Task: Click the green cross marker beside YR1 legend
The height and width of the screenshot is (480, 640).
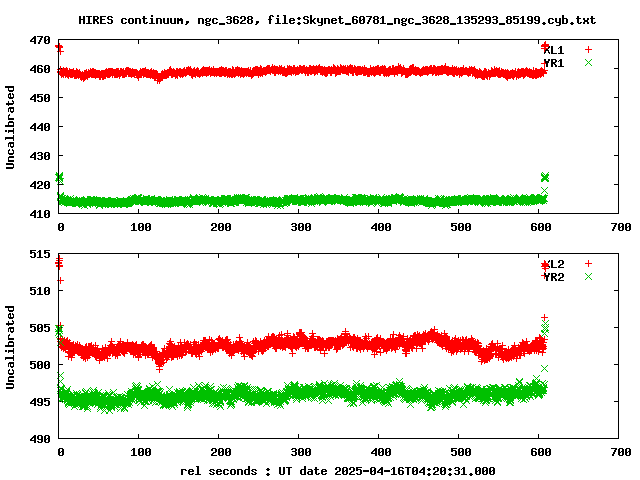Action: coord(588,62)
